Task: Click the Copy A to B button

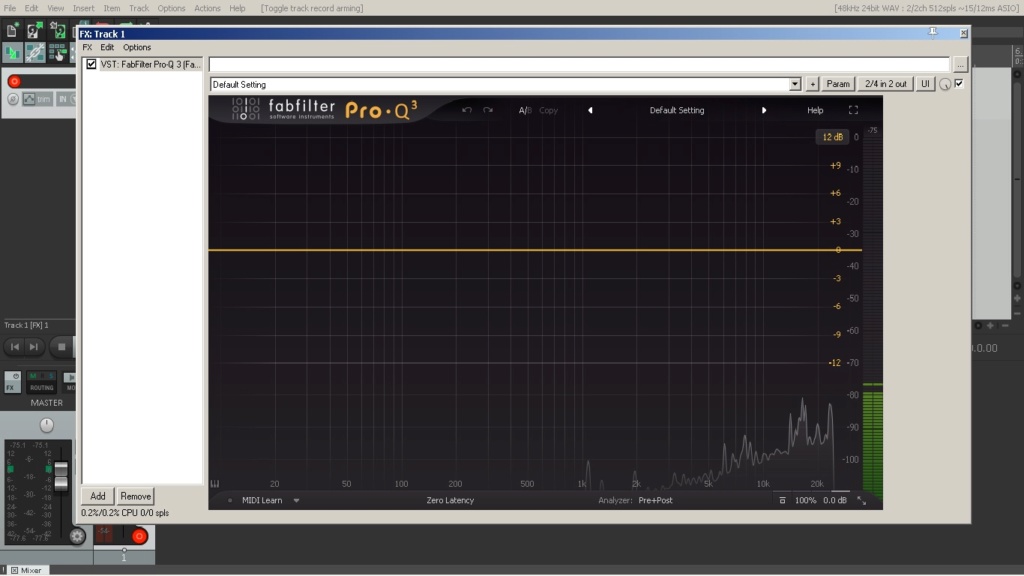Action: pos(549,110)
